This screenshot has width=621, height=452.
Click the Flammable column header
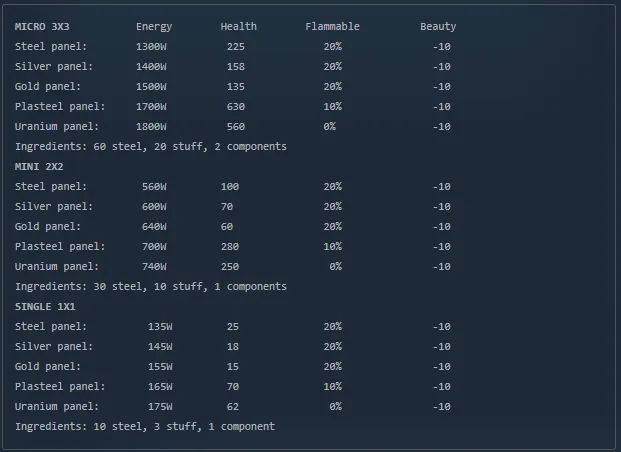(x=332, y=26)
